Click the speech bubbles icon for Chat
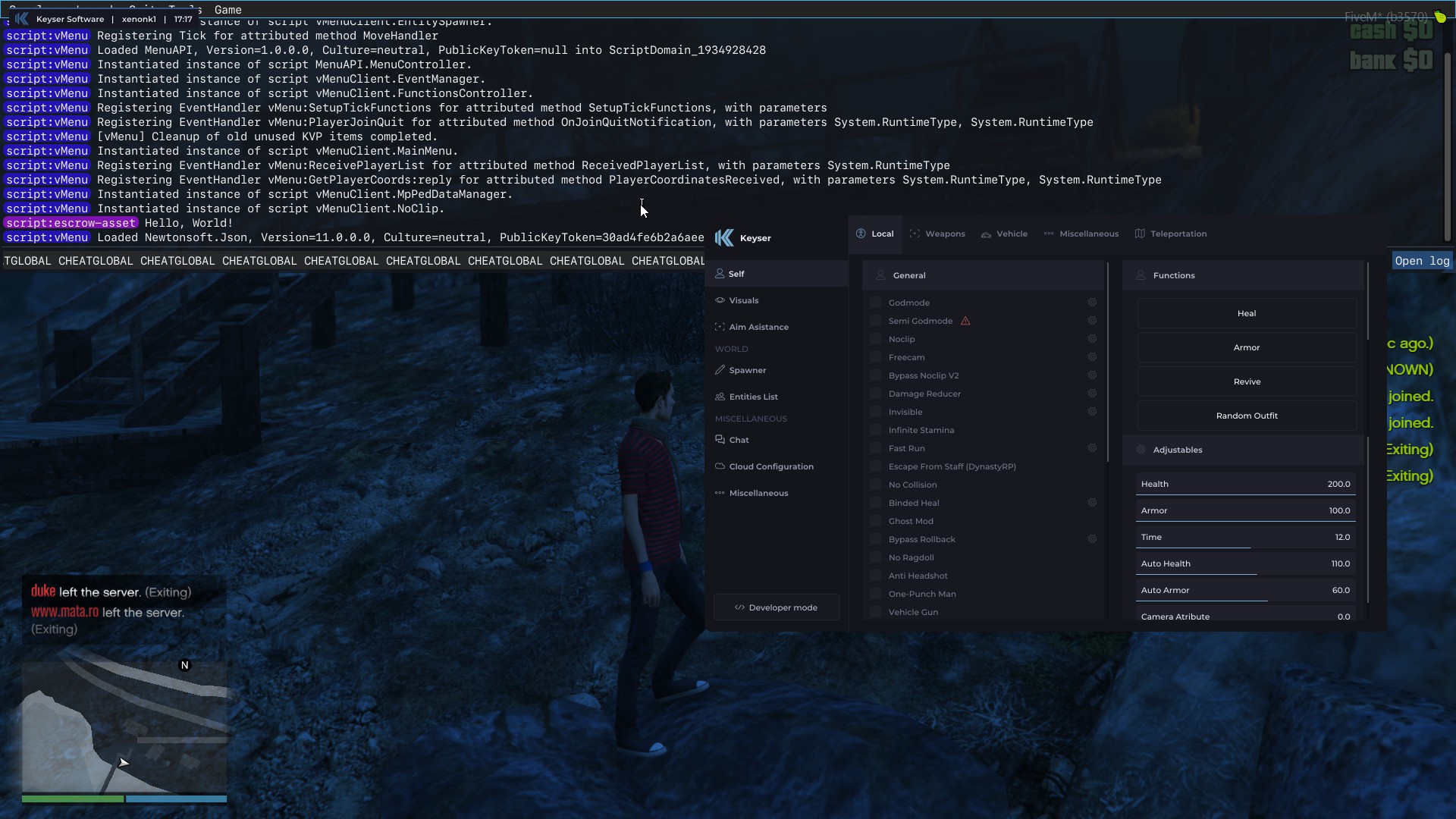The image size is (1456, 819). coord(720,440)
